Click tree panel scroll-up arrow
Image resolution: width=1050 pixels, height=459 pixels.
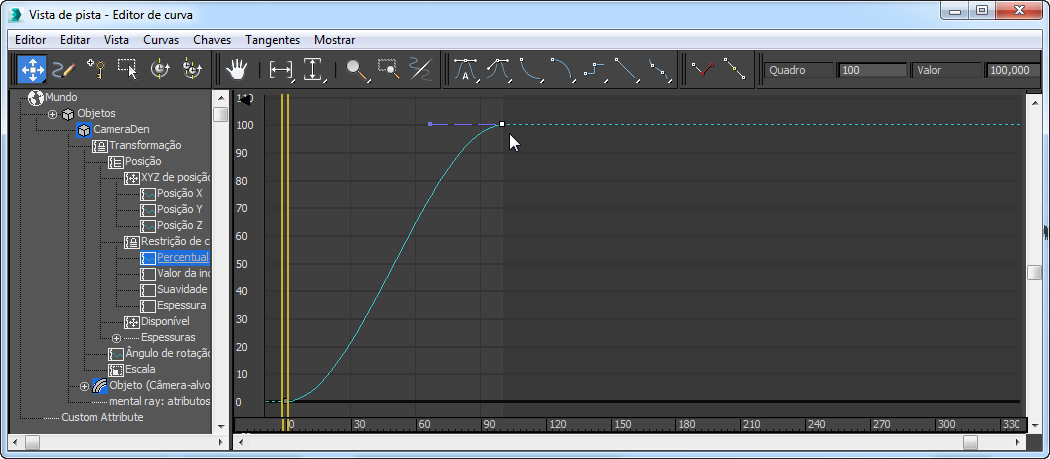coord(220,98)
